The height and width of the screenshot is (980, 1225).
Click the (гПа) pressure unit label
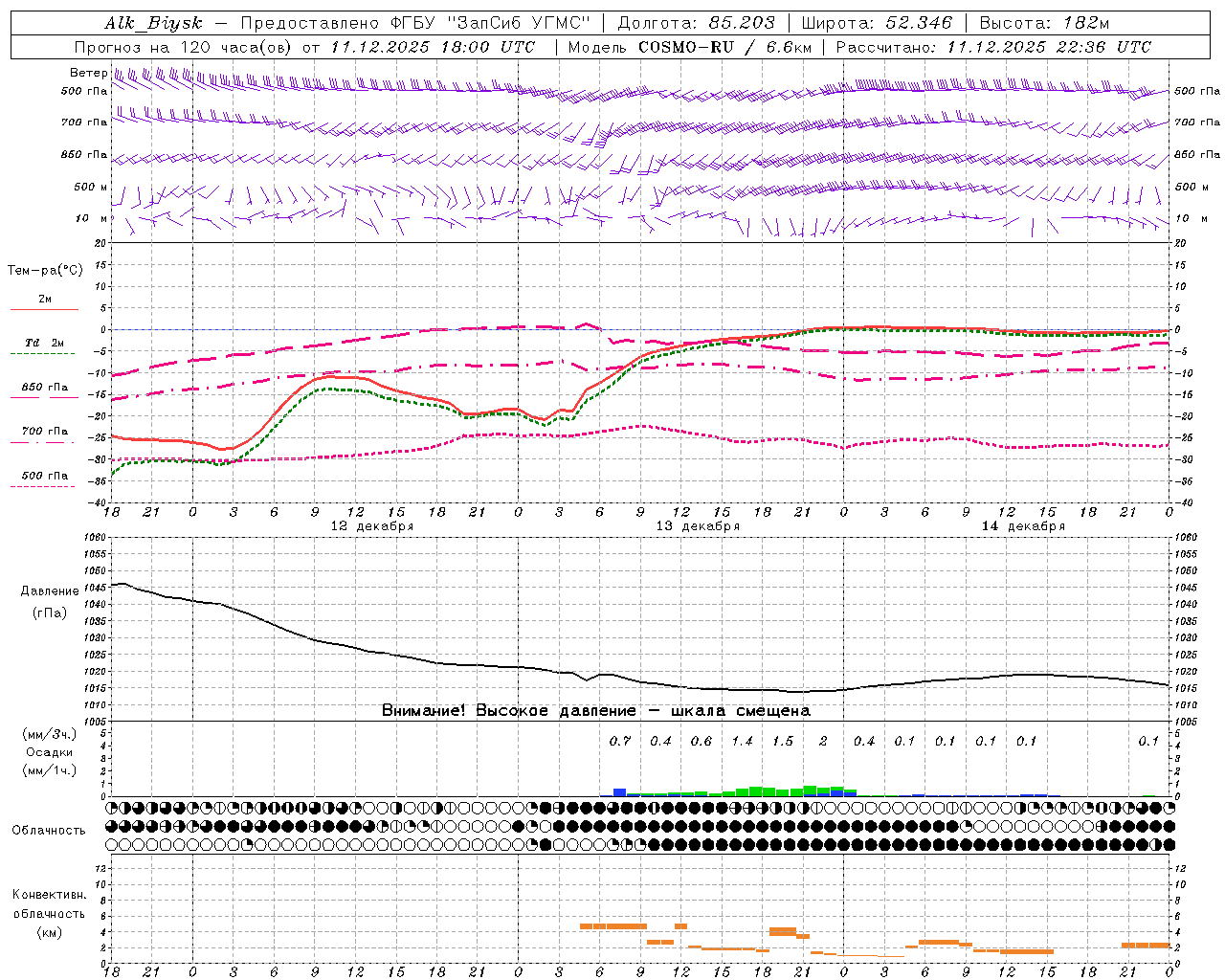pyautogui.click(x=50, y=613)
